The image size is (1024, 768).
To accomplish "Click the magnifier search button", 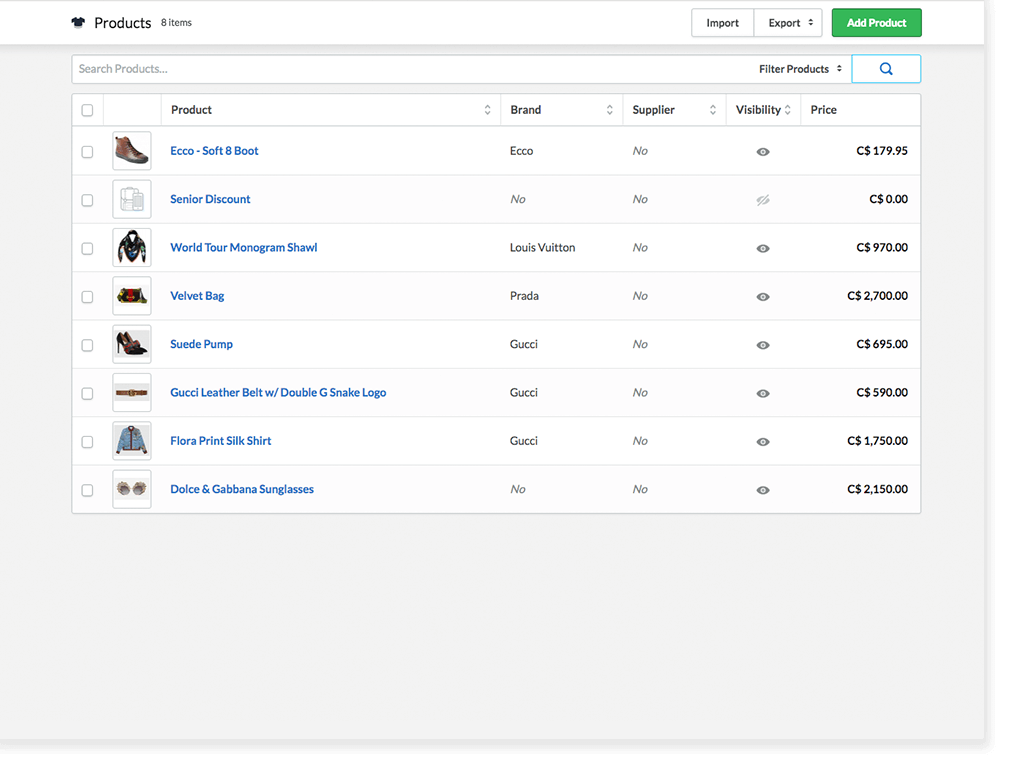I will click(x=886, y=69).
